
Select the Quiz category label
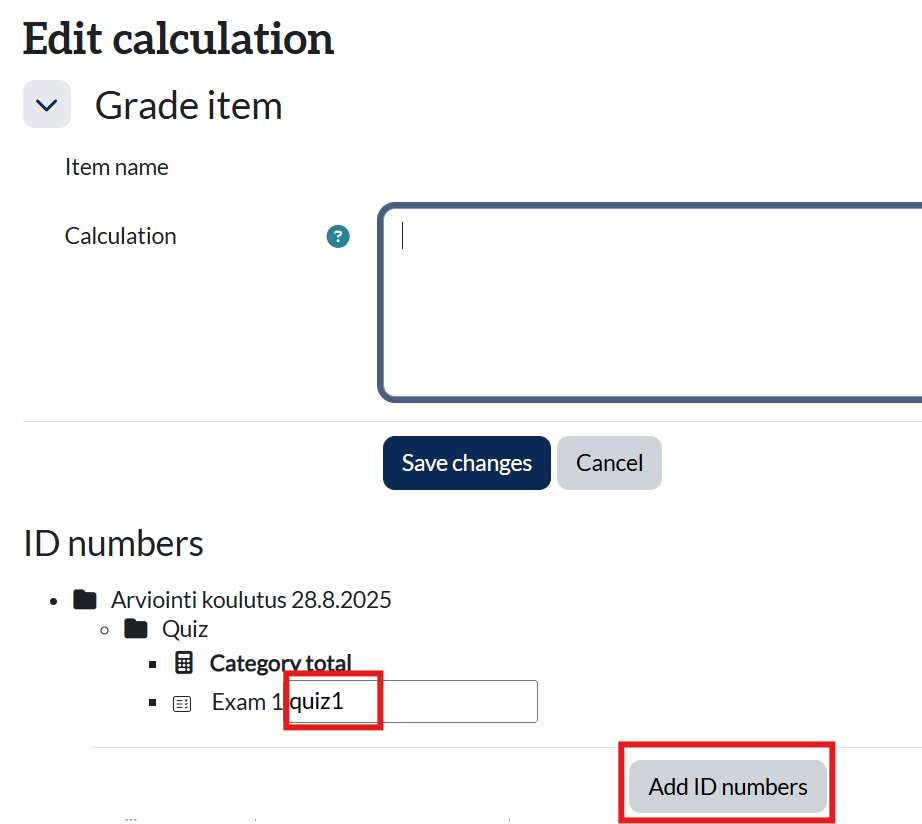tap(185, 629)
